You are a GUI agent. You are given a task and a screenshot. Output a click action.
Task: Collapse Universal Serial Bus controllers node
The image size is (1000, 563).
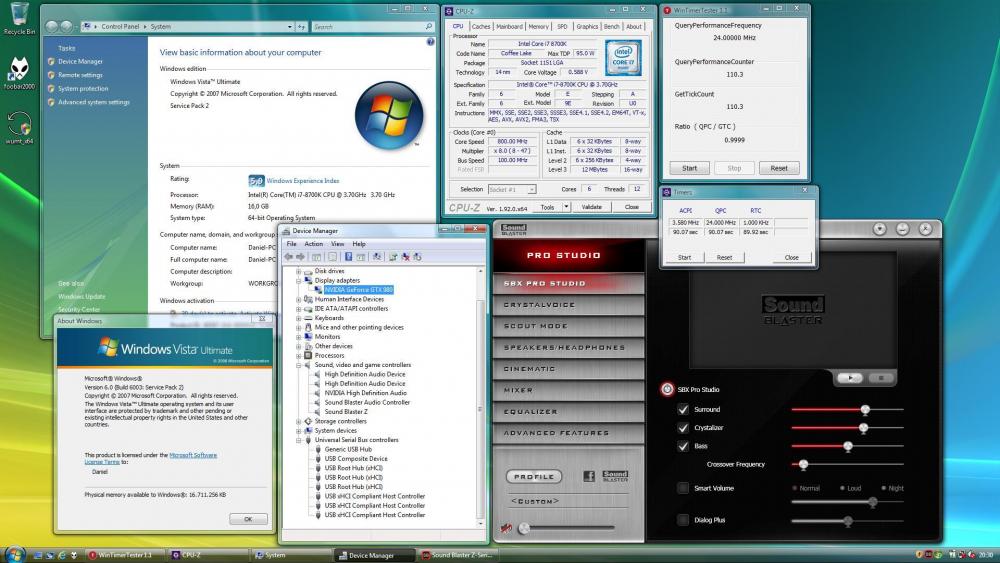click(298, 440)
